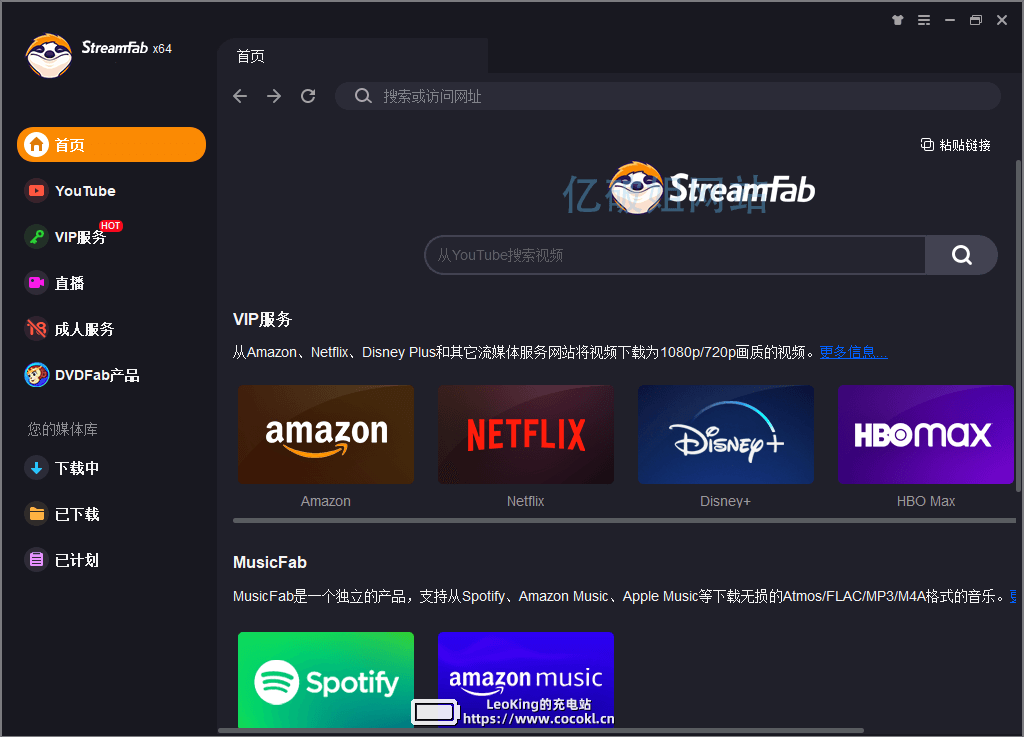Screen dimensions: 1024x737
Task: Click the YouTube search magnifier button
Action: coord(961,255)
